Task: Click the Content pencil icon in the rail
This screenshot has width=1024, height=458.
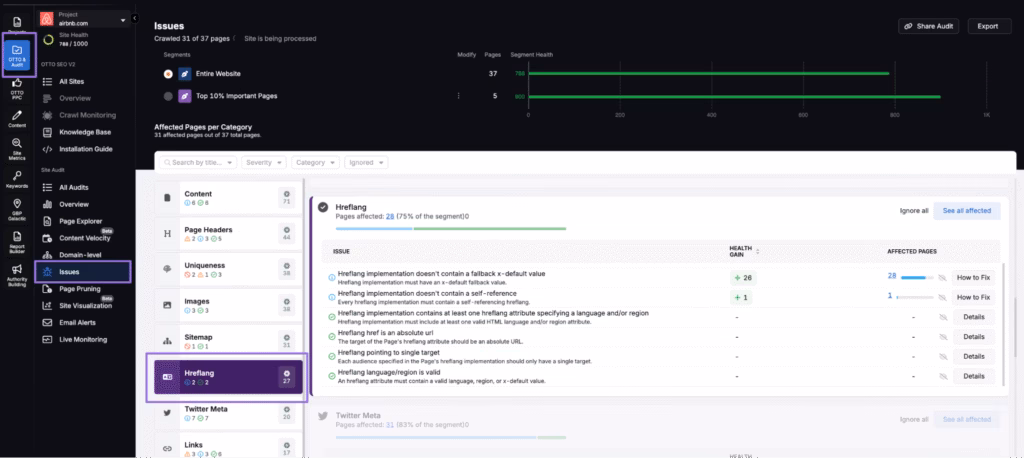Action: pyautogui.click(x=17, y=118)
